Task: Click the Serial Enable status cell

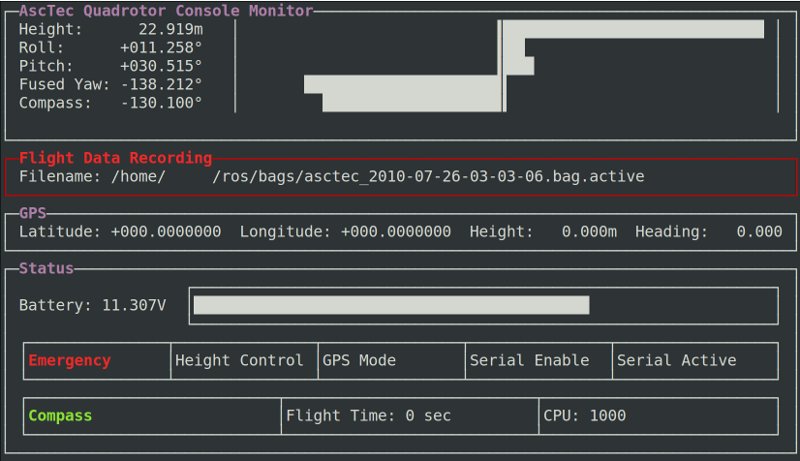Action: [529, 361]
